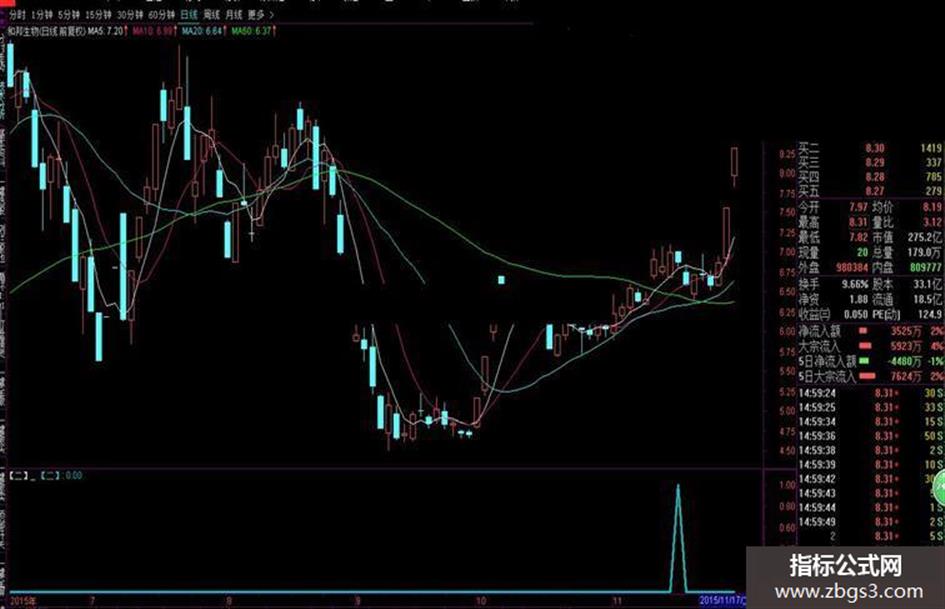Click the 5日大宗流入 value 7624万

(x=906, y=376)
